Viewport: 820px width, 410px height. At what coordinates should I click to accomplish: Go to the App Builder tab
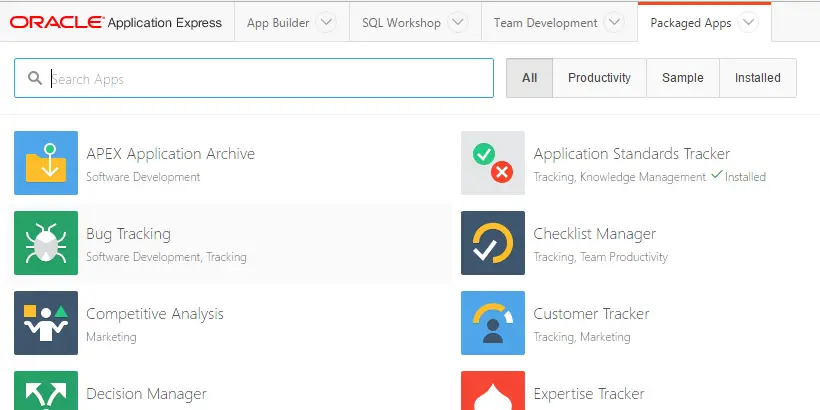point(278,23)
